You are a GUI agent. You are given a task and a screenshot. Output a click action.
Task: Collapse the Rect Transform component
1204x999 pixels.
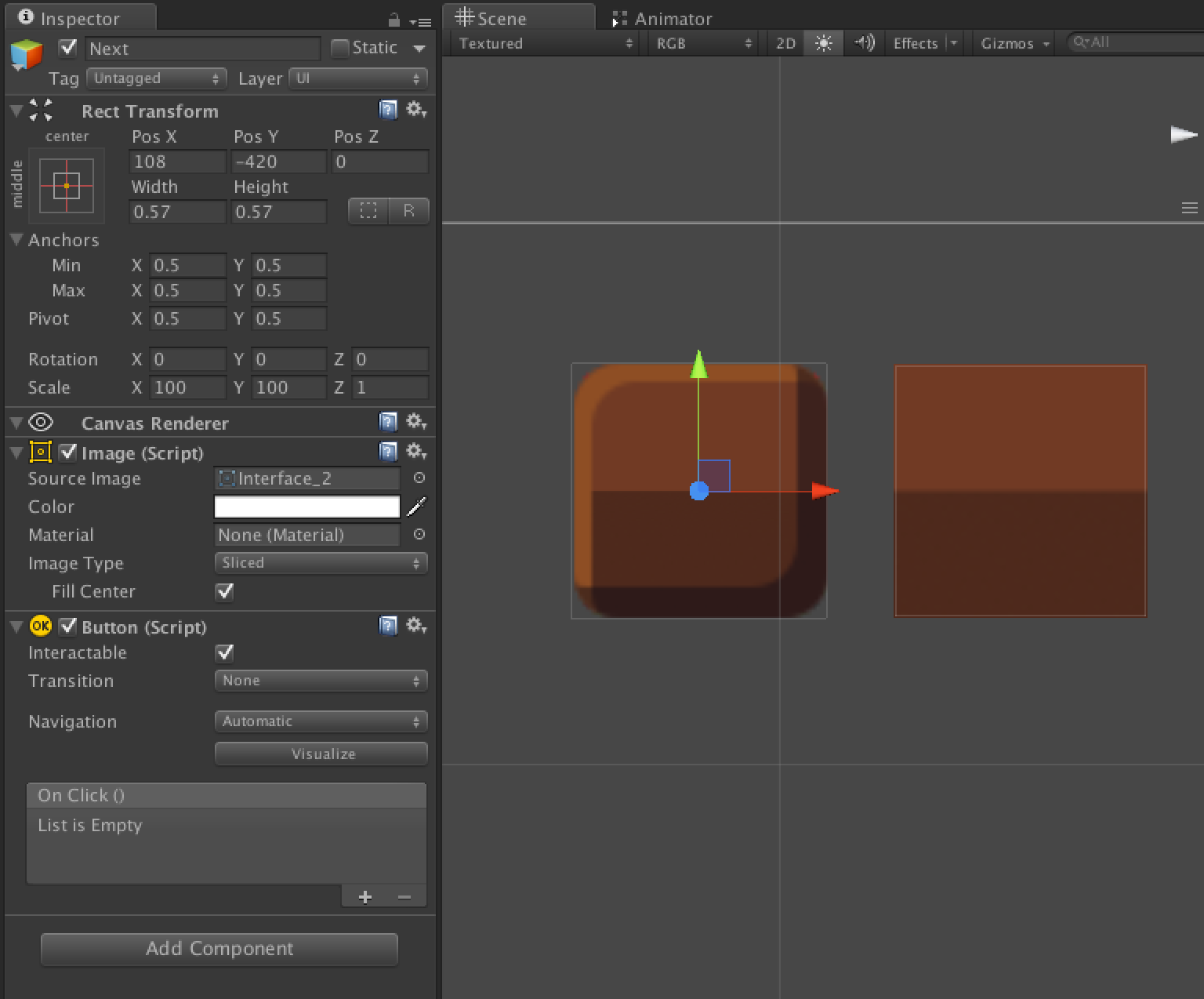tap(16, 111)
